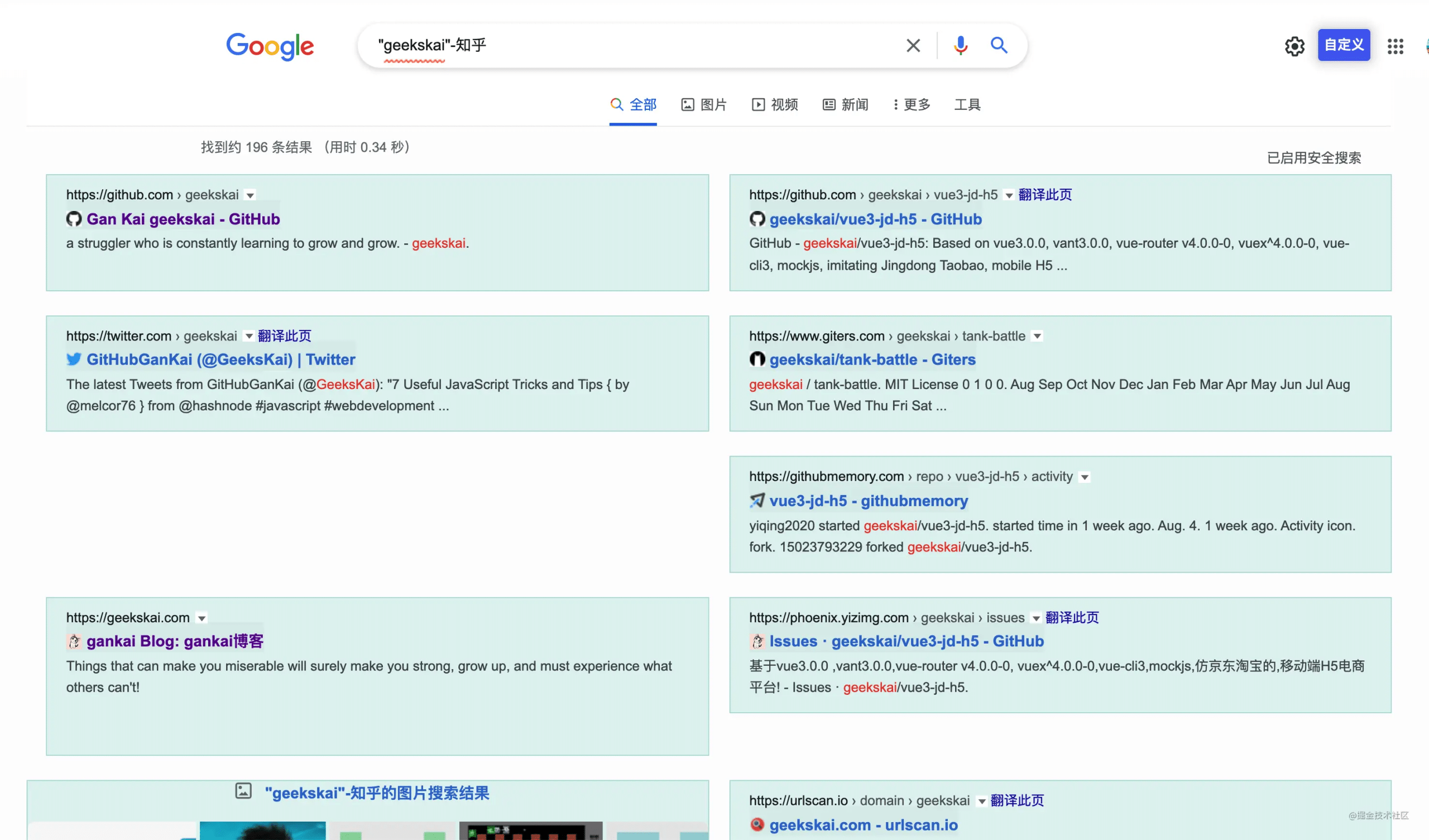Click favicon beside gankai Blog result
The image size is (1429, 840).
(74, 641)
